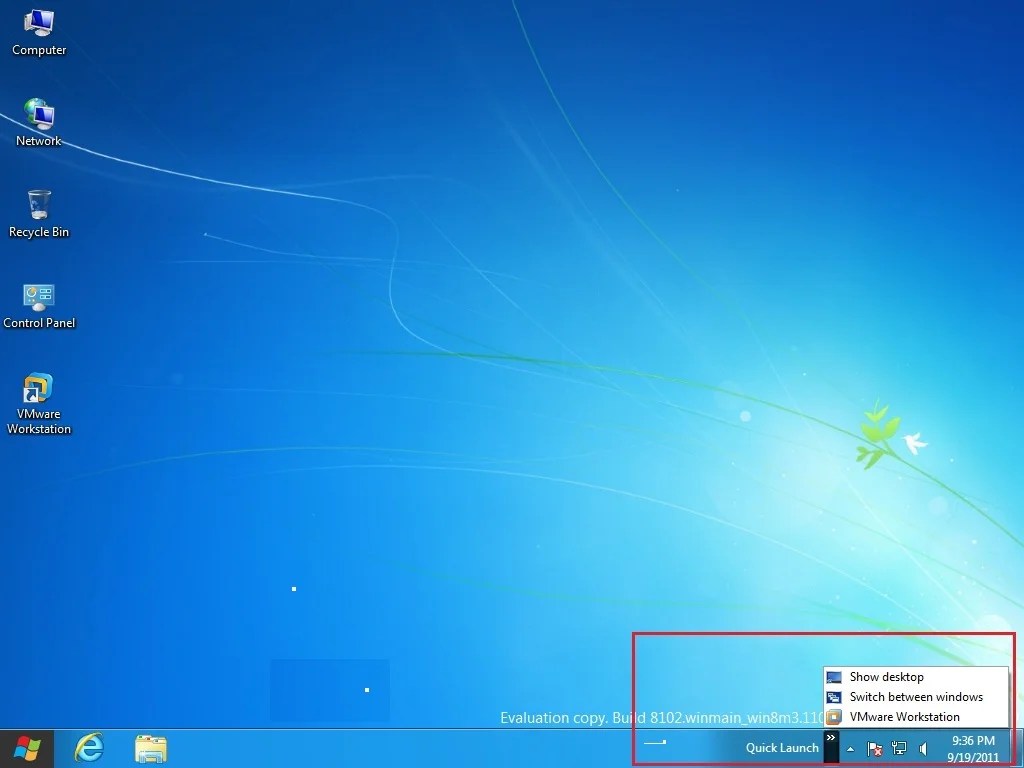Screen dimensions: 1024x768
Task: Launch Internet Explorer from the taskbar
Action: 89,748
